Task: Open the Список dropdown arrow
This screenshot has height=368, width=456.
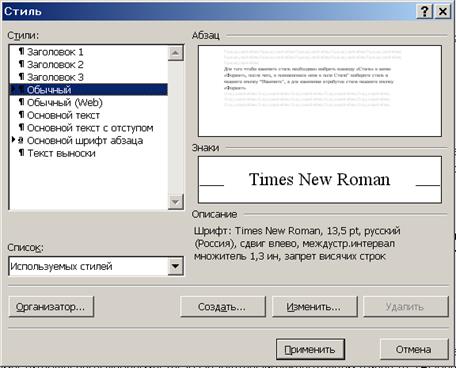Action: pyautogui.click(x=175, y=266)
